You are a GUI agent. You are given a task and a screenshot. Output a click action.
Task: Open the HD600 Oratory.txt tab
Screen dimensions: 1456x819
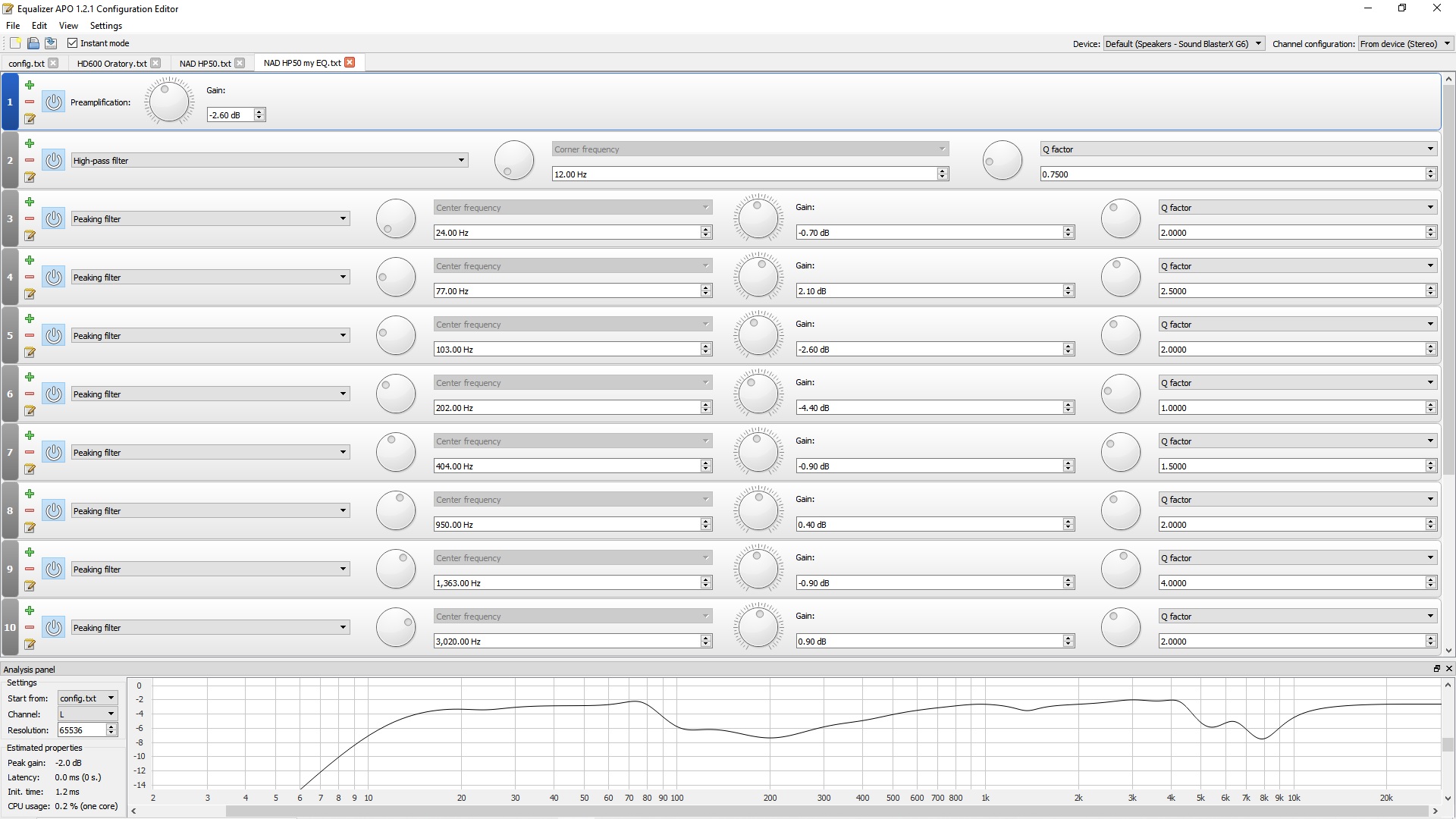pos(109,62)
